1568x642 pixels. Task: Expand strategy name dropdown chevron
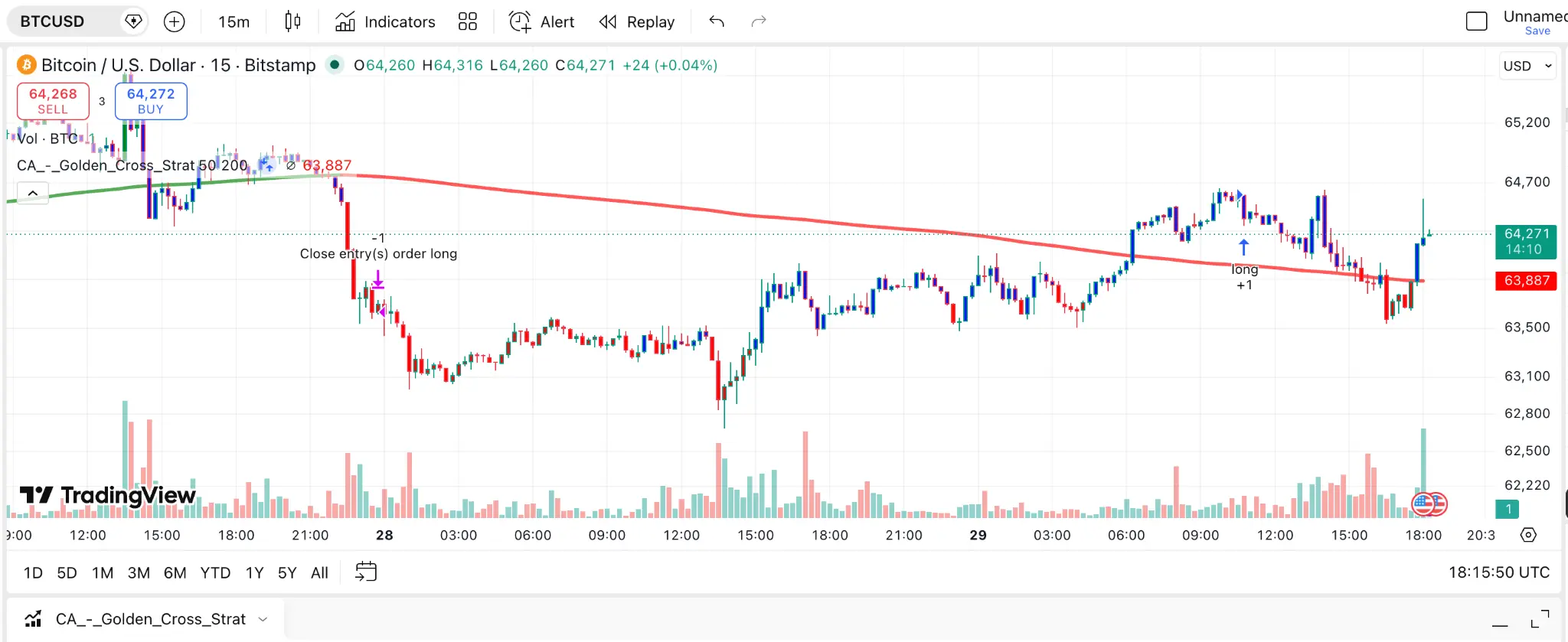263,619
